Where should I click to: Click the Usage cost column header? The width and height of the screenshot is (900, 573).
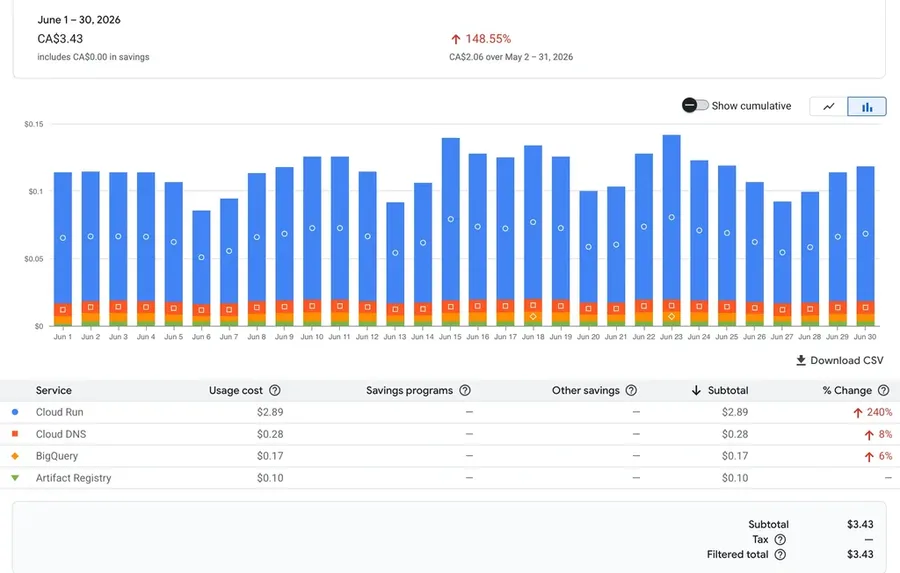click(235, 390)
